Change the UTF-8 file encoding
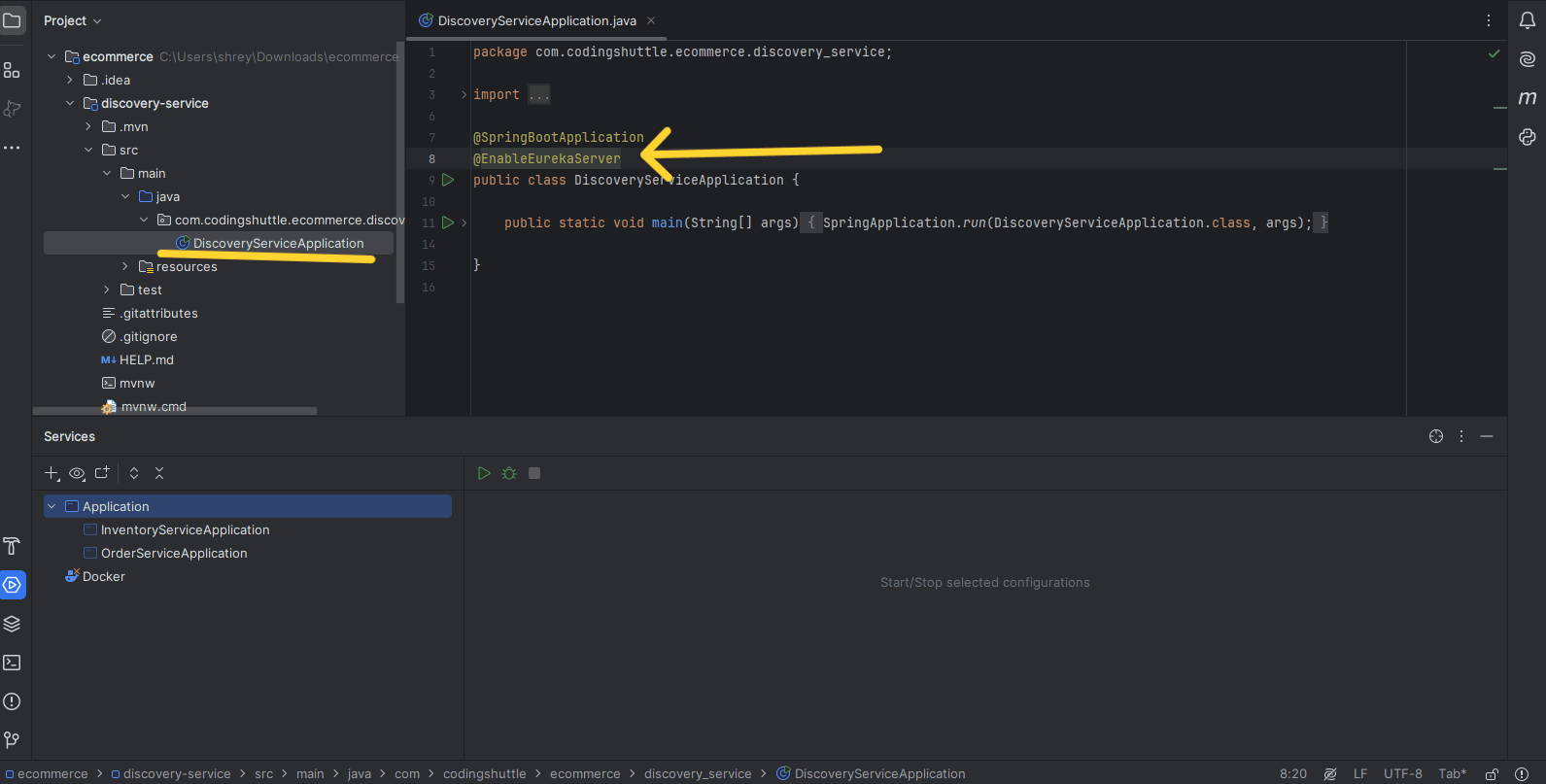1546x784 pixels. click(x=1403, y=773)
